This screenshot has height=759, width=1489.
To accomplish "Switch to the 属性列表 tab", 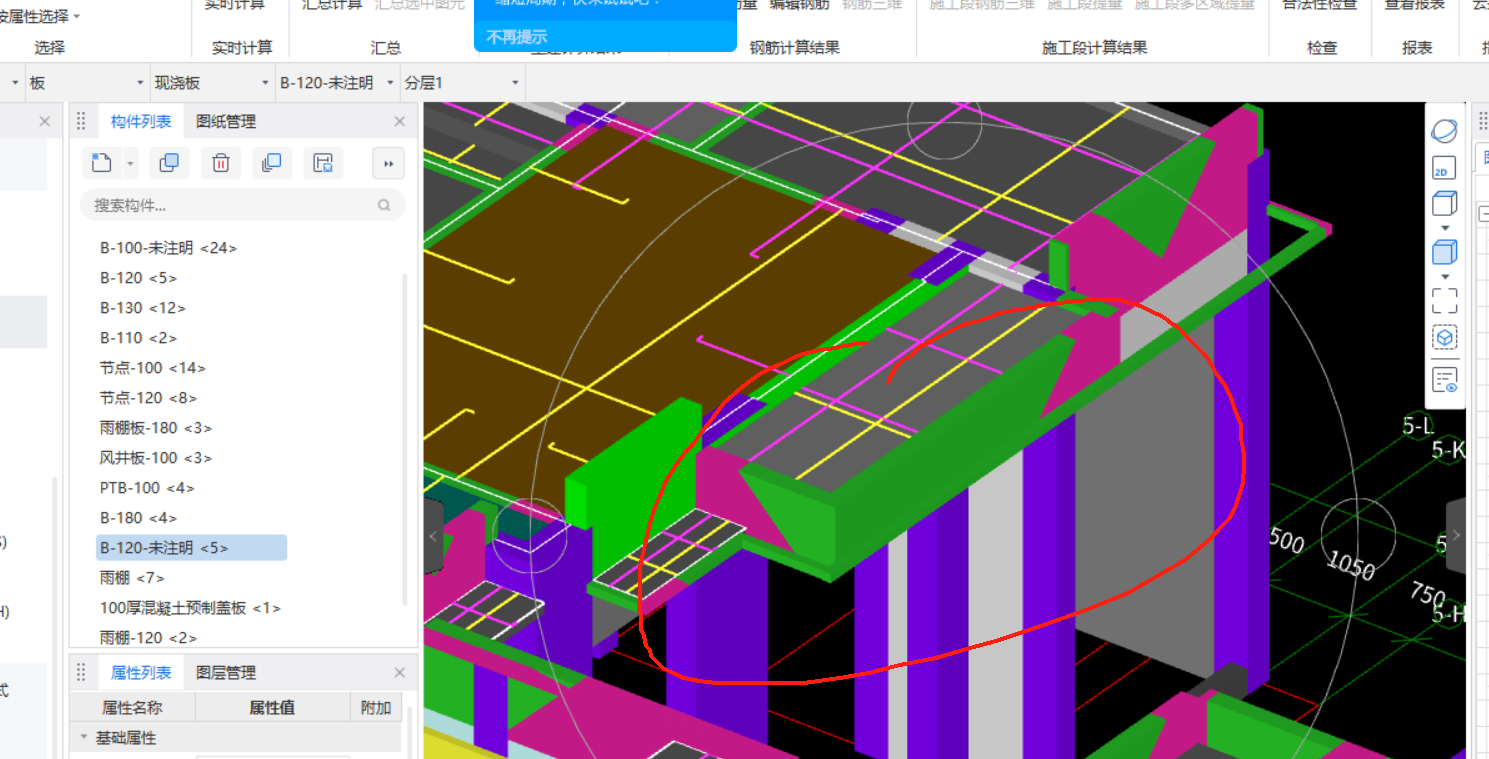I will [141, 672].
